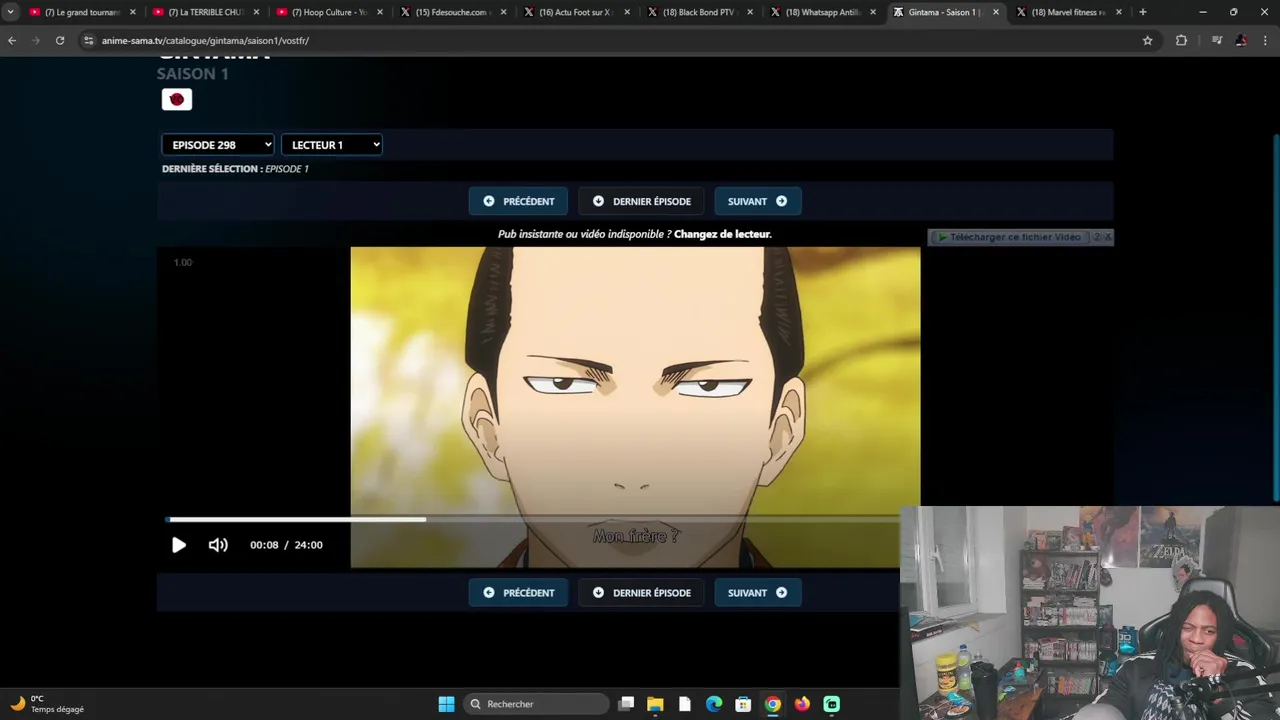Screen dimensions: 1280x720
Task: Open browser extensions puzzle icon
Action: pos(1181,40)
